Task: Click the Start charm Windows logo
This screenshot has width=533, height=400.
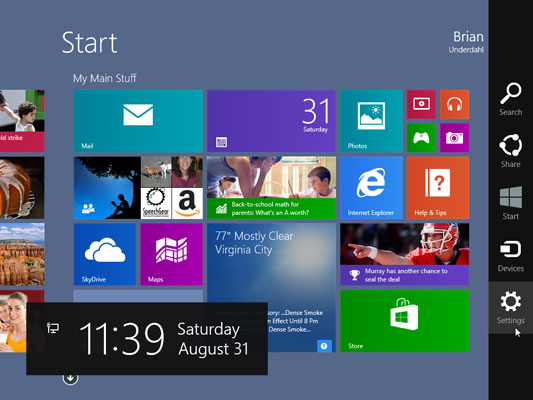Action: [x=511, y=197]
